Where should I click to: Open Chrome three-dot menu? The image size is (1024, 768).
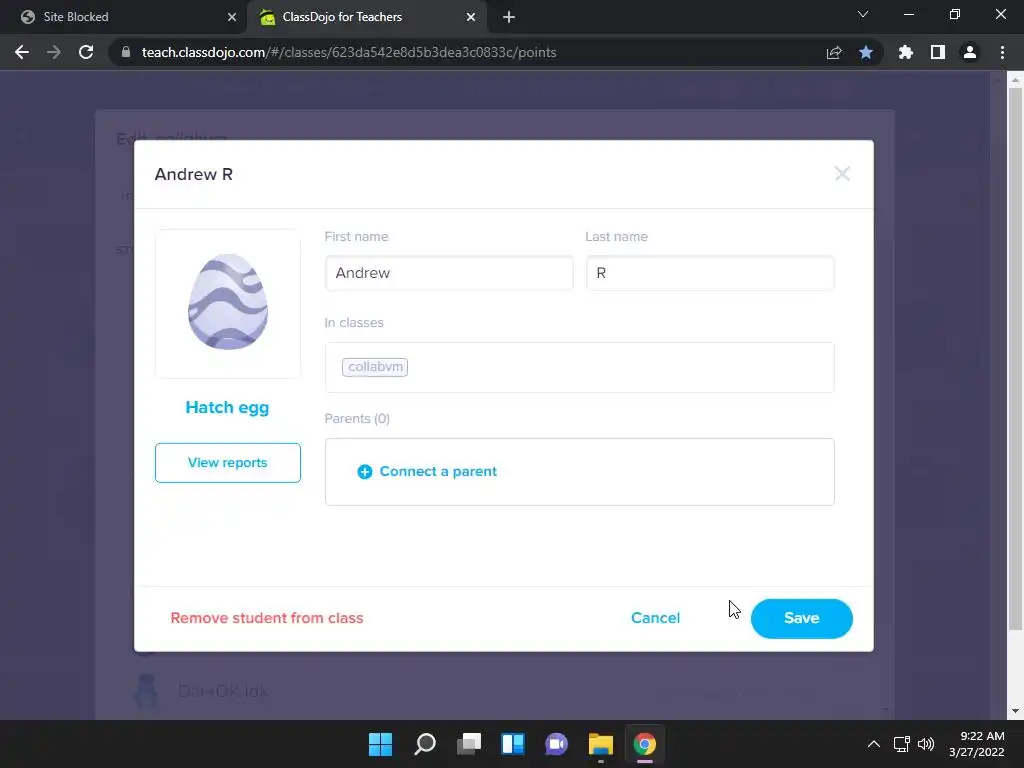coord(1002,52)
